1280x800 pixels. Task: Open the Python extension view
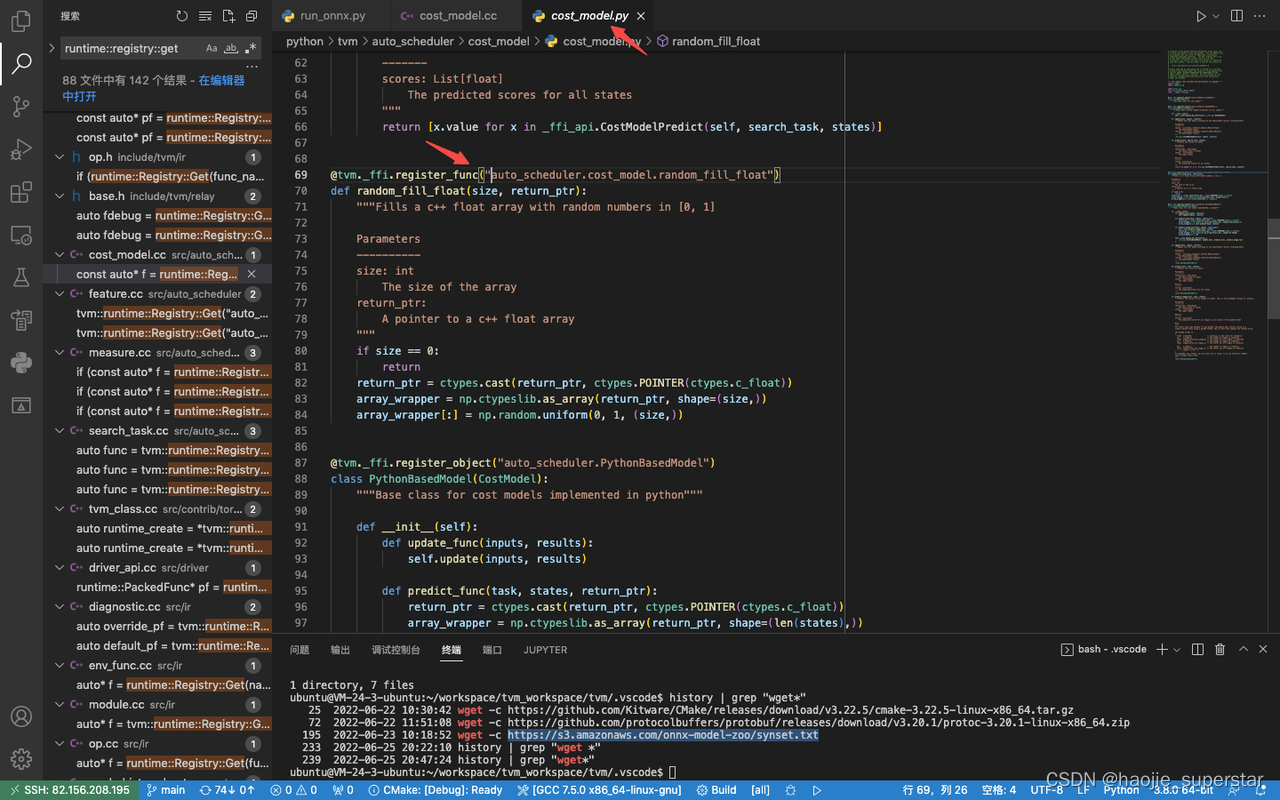(x=21, y=362)
